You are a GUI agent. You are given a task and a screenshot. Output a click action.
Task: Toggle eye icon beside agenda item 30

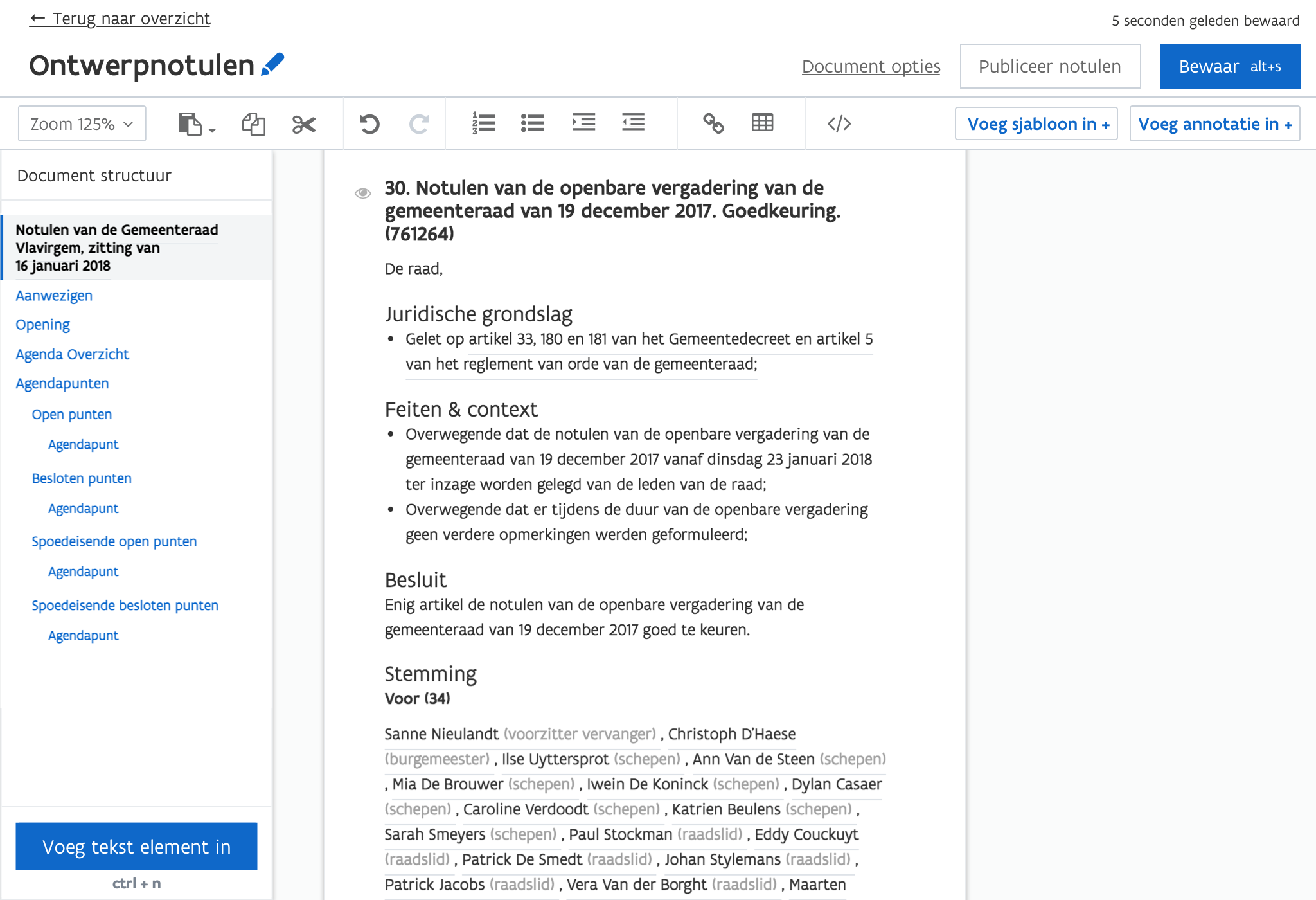[x=363, y=193]
